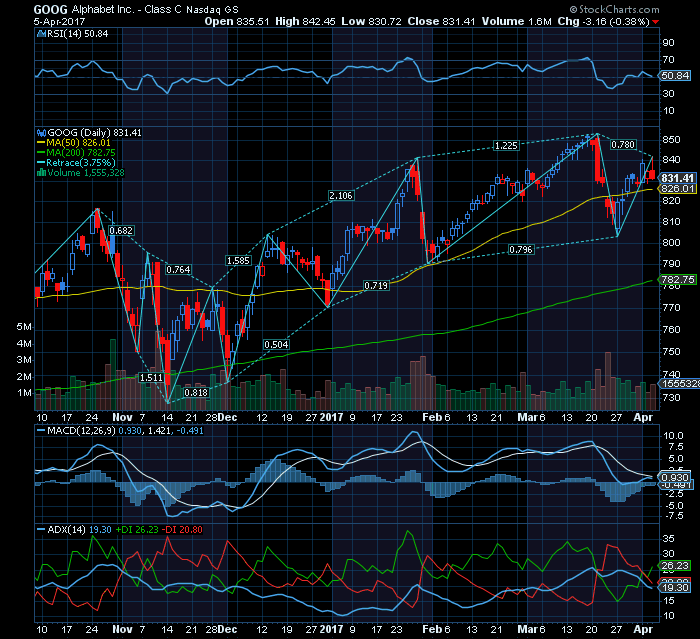Click the GOOG (Daily) candlestick legend icon
700x639 pixels.
(41, 133)
